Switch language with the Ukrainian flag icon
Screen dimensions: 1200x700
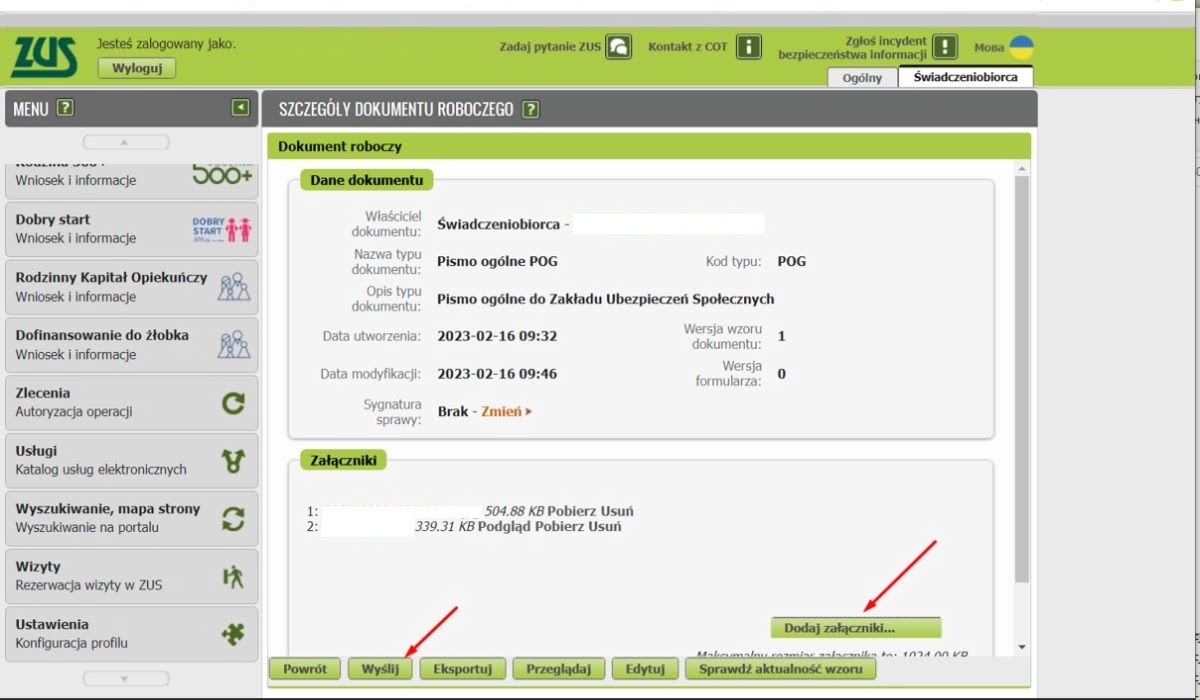point(1021,47)
